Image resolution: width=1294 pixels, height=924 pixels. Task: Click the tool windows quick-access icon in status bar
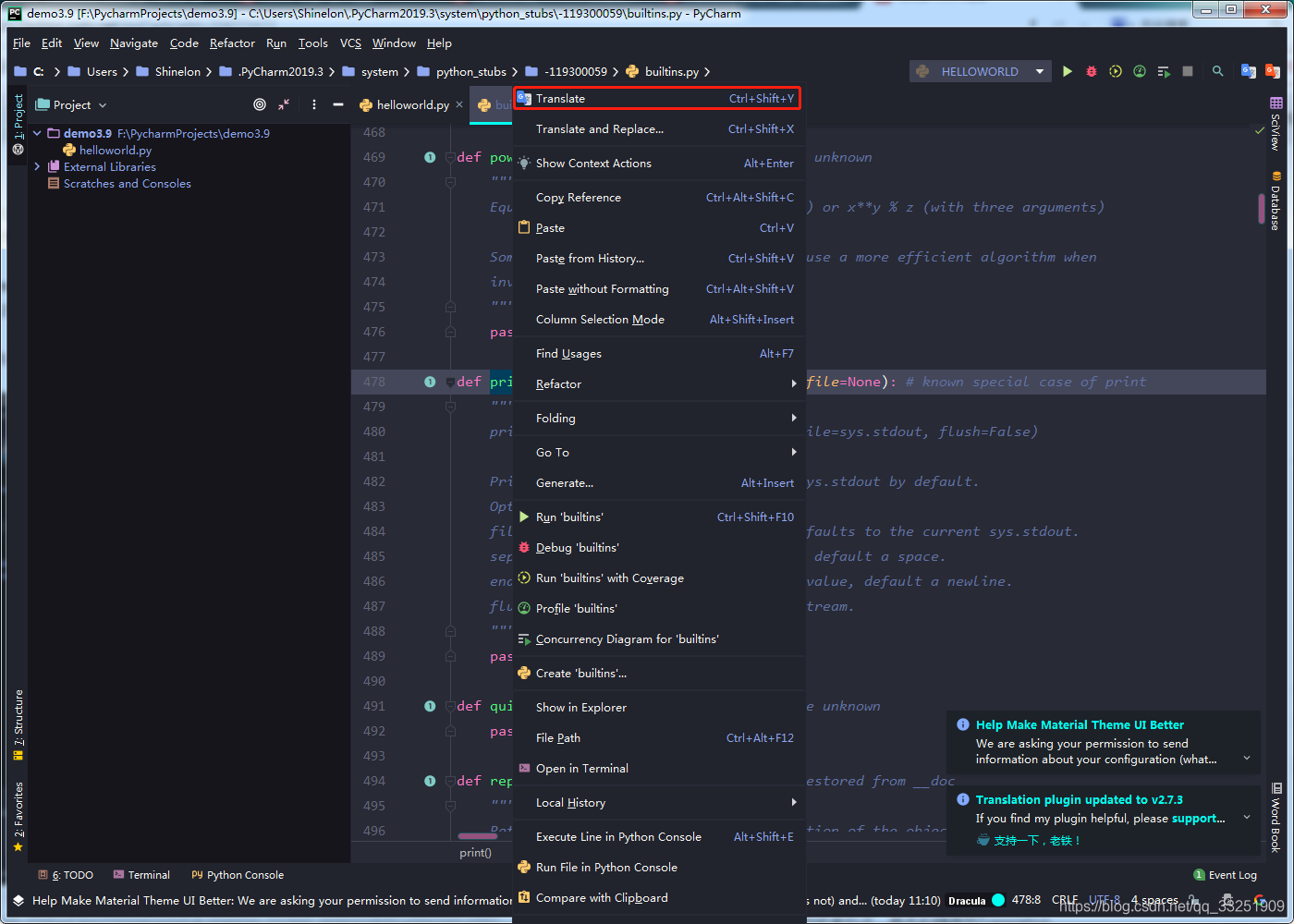coord(18,900)
